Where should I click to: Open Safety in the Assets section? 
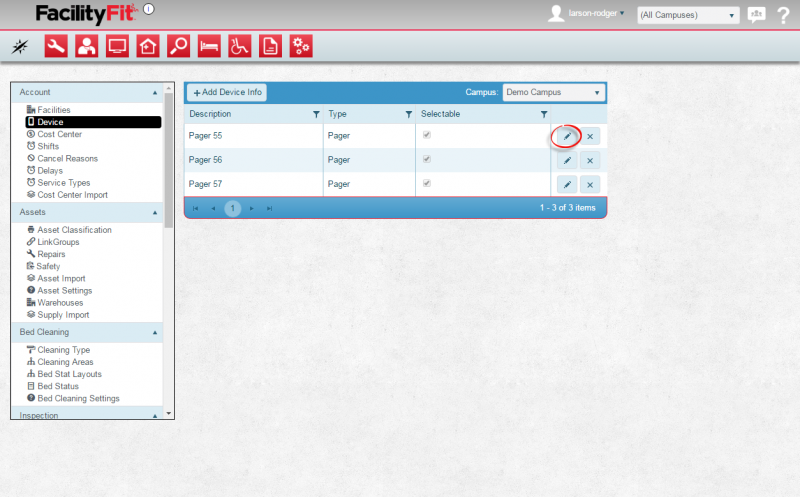(x=48, y=266)
